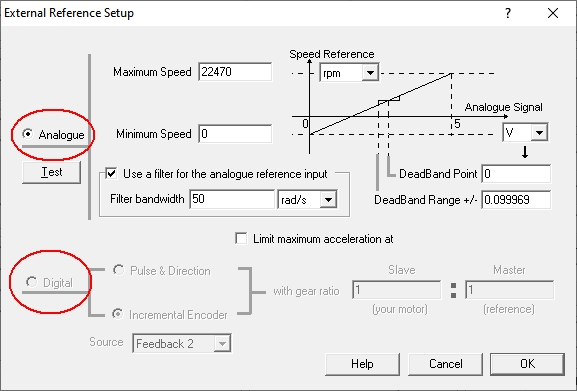
Task: Enable the analogue reference filter checkbox
Action: pyautogui.click(x=111, y=173)
